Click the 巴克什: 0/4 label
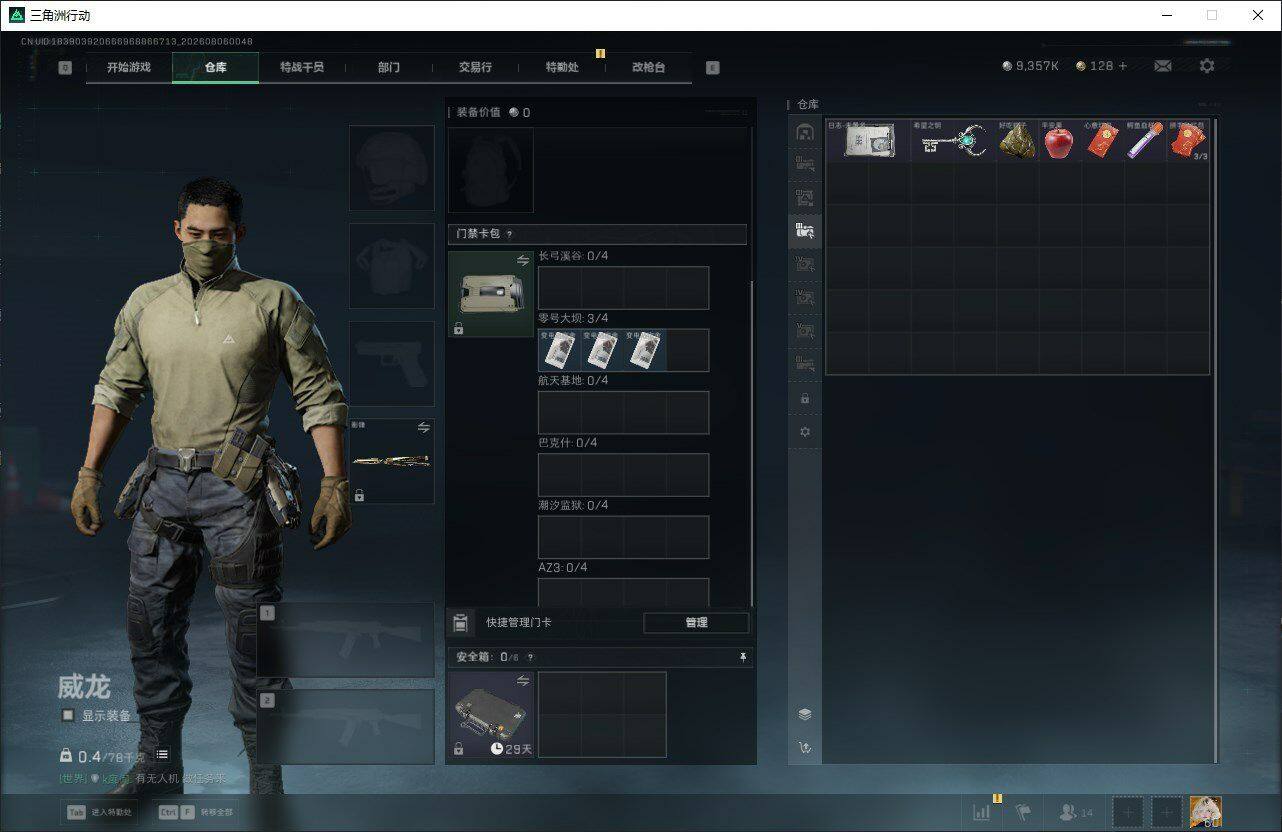Screen dimensions: 1282x832 (567, 443)
